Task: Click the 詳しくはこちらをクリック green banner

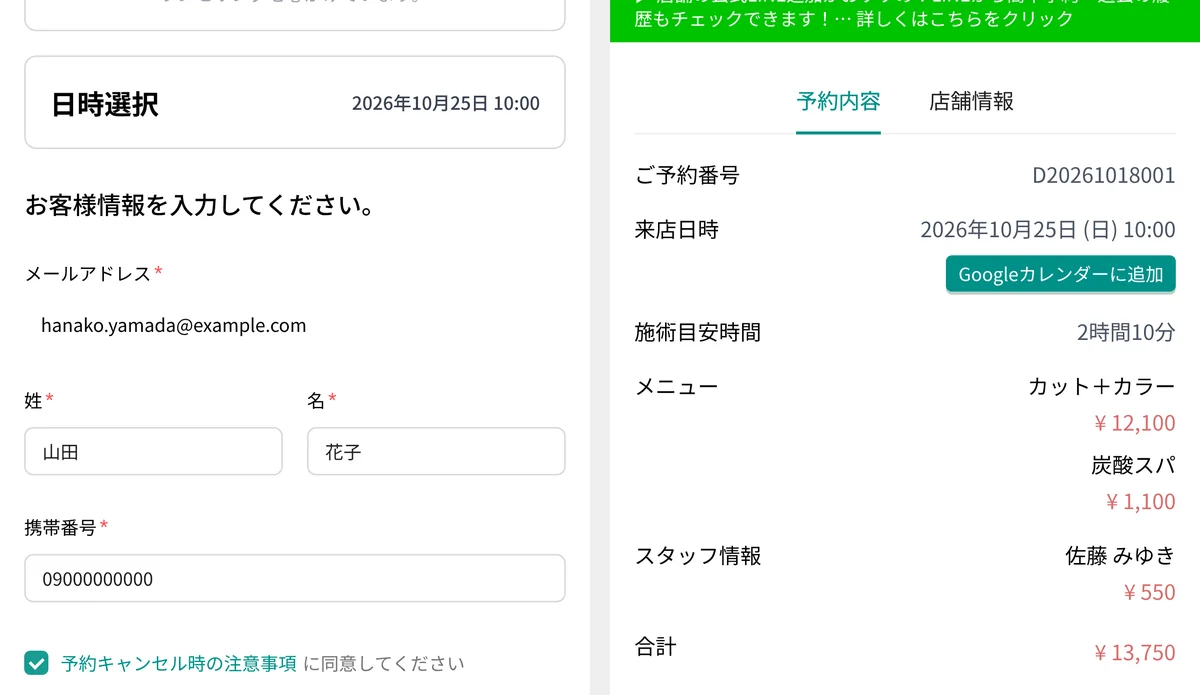Action: coord(905,19)
